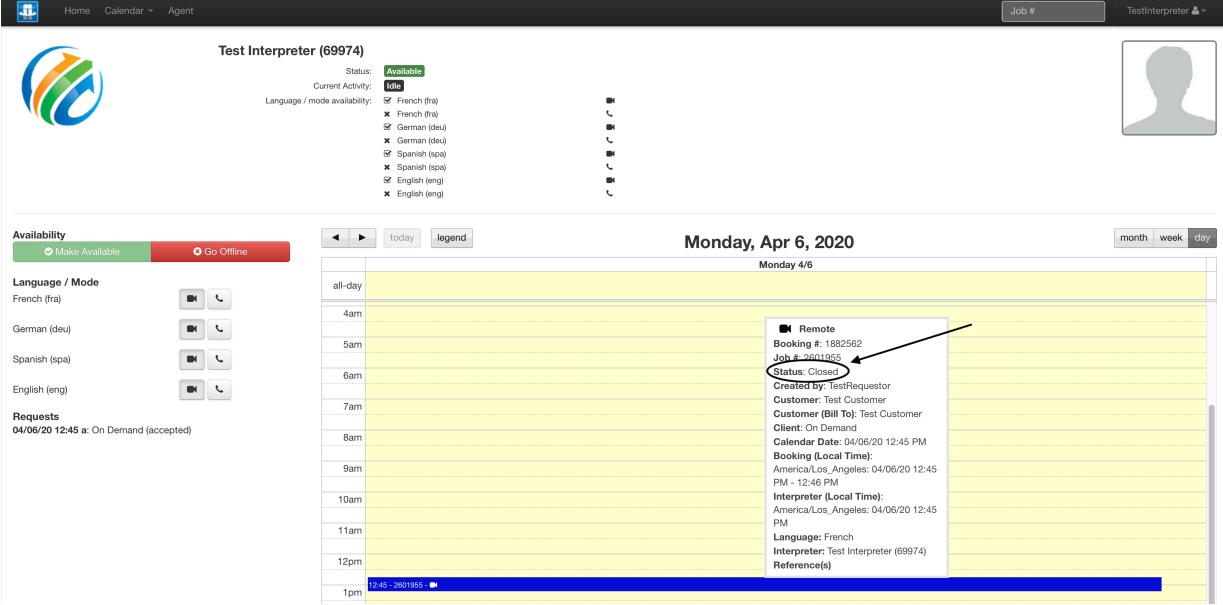The width and height of the screenshot is (1223, 605).
Task: Click the previous-day arrow on the calendar
Action: (x=335, y=237)
